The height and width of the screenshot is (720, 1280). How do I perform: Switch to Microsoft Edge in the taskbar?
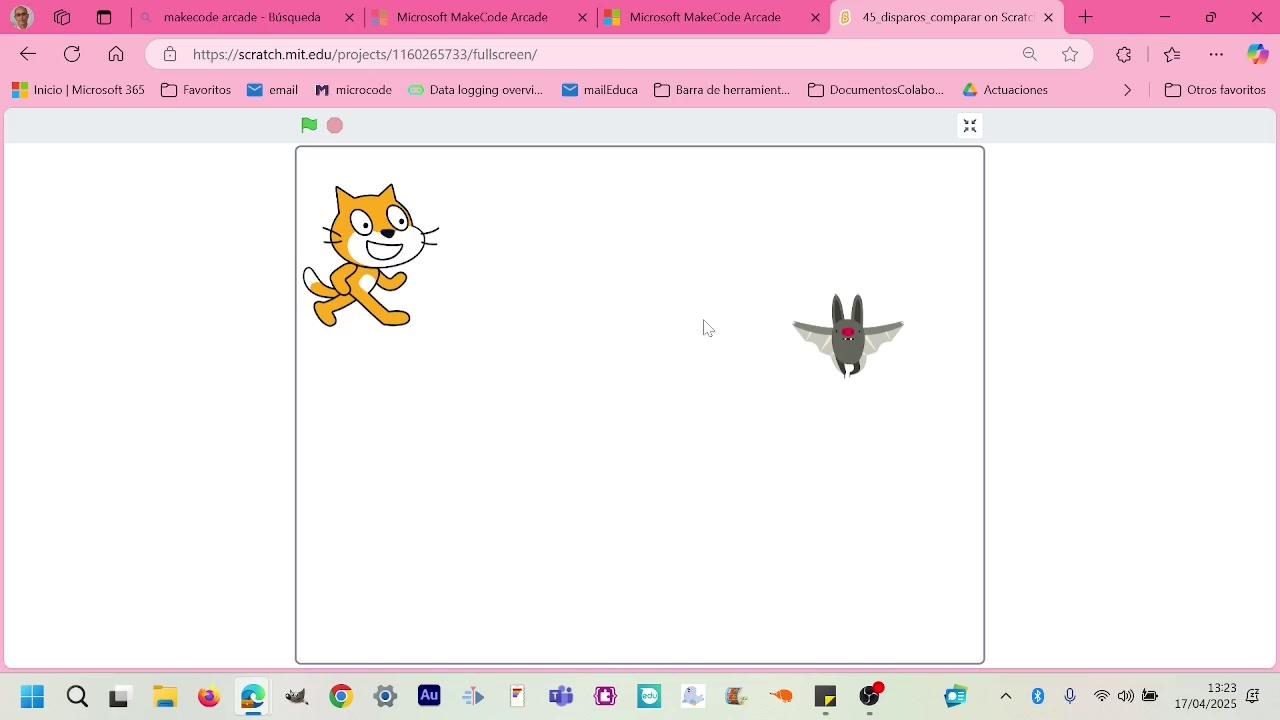[253, 696]
